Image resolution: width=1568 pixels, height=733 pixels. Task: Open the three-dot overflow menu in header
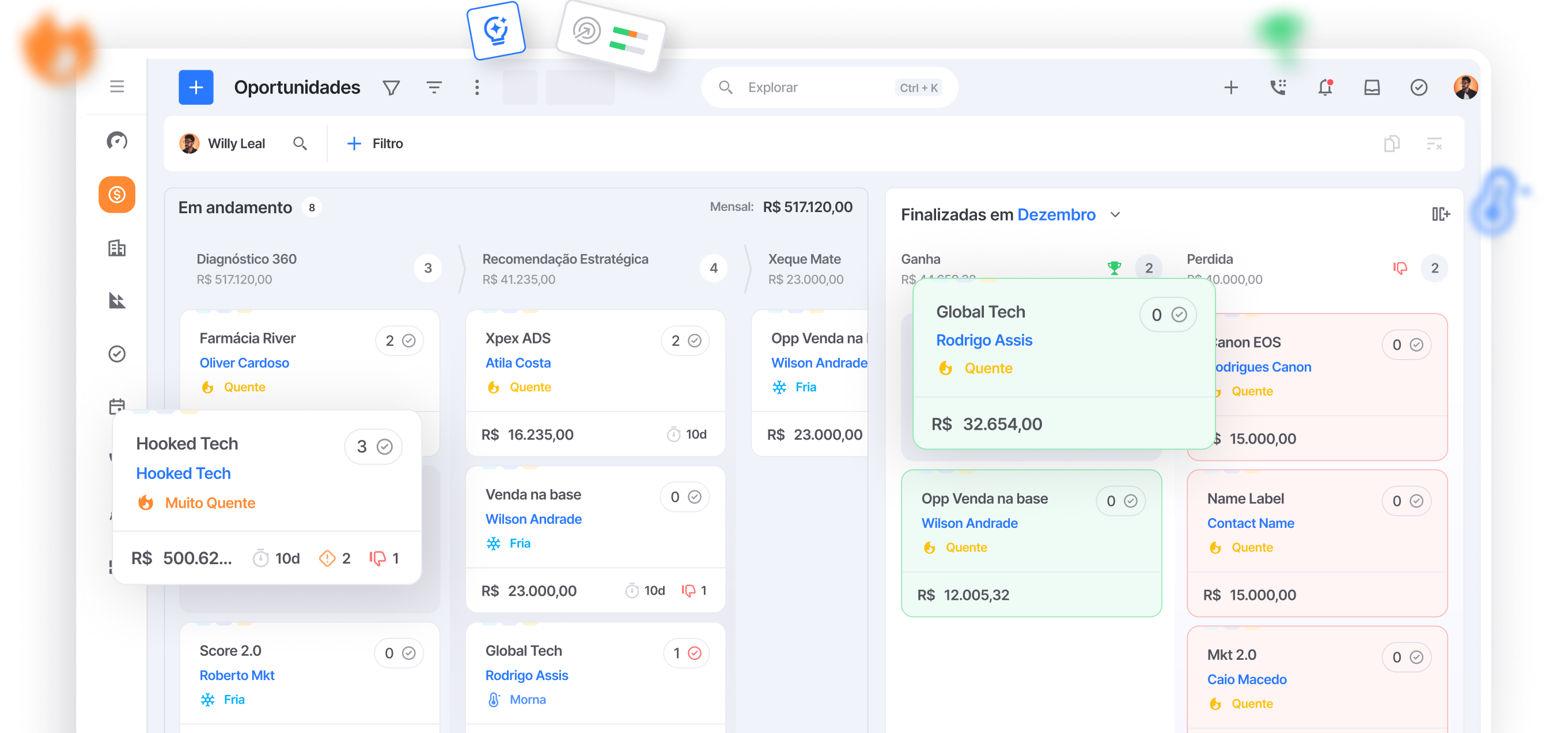(477, 87)
